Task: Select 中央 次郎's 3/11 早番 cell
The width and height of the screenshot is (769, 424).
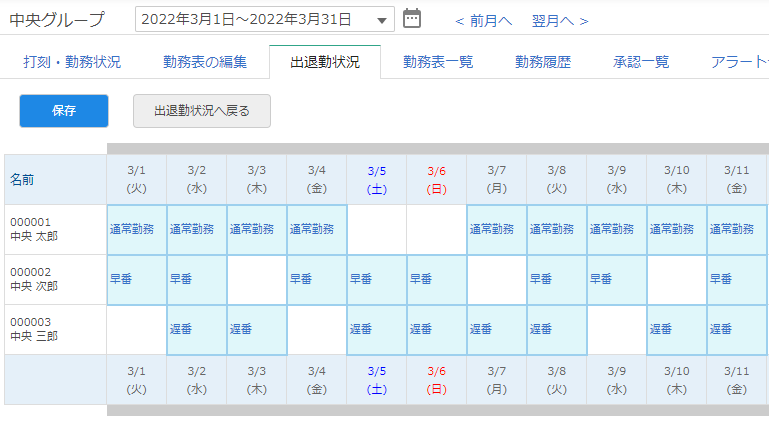Action: [x=737, y=279]
